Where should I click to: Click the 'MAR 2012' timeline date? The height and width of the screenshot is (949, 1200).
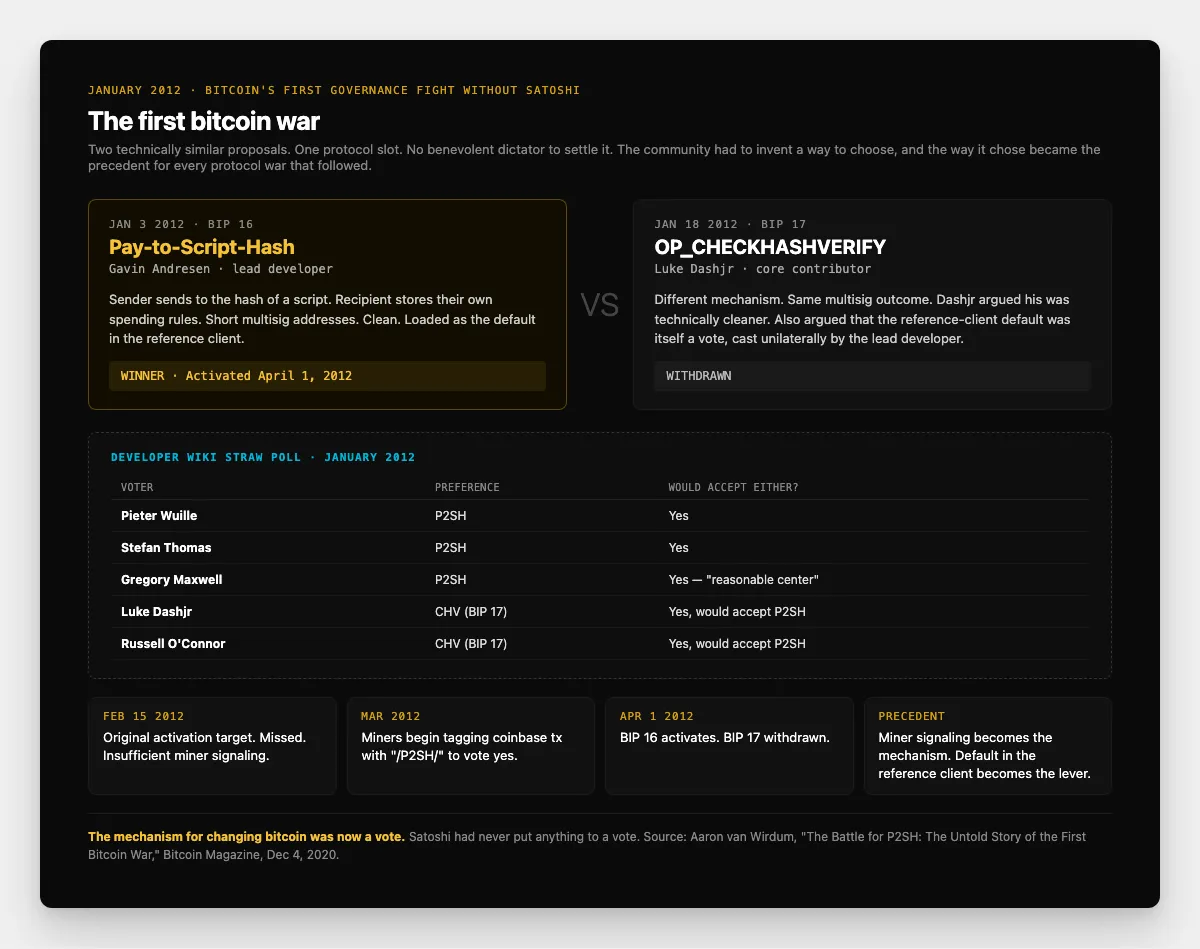click(391, 717)
